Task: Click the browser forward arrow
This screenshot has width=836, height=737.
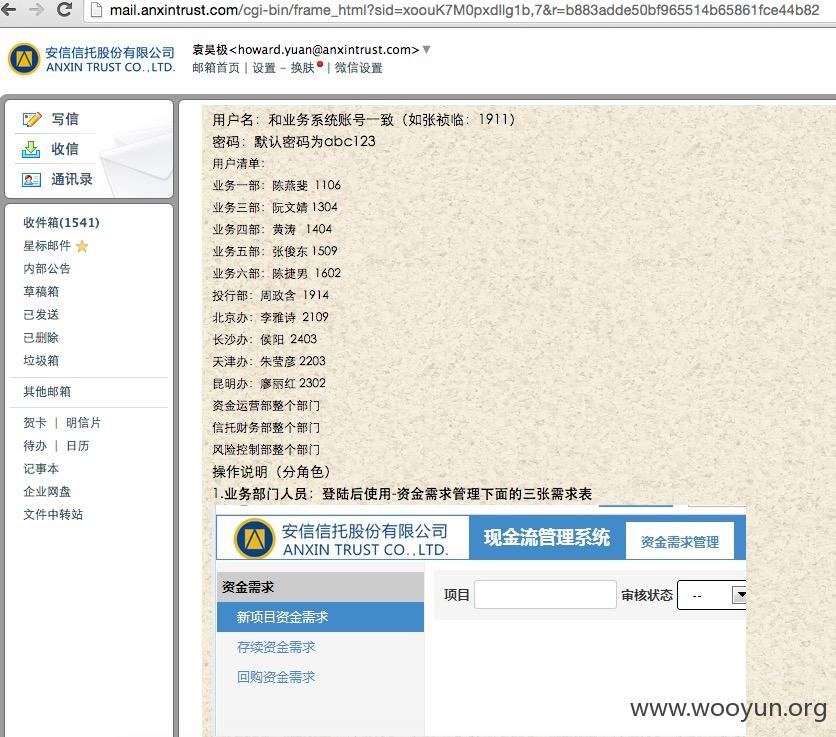Action: click(36, 9)
